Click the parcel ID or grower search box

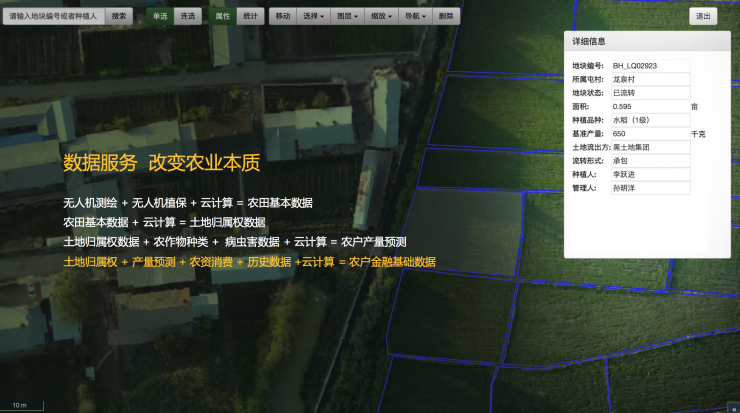pyautogui.click(x=53, y=16)
